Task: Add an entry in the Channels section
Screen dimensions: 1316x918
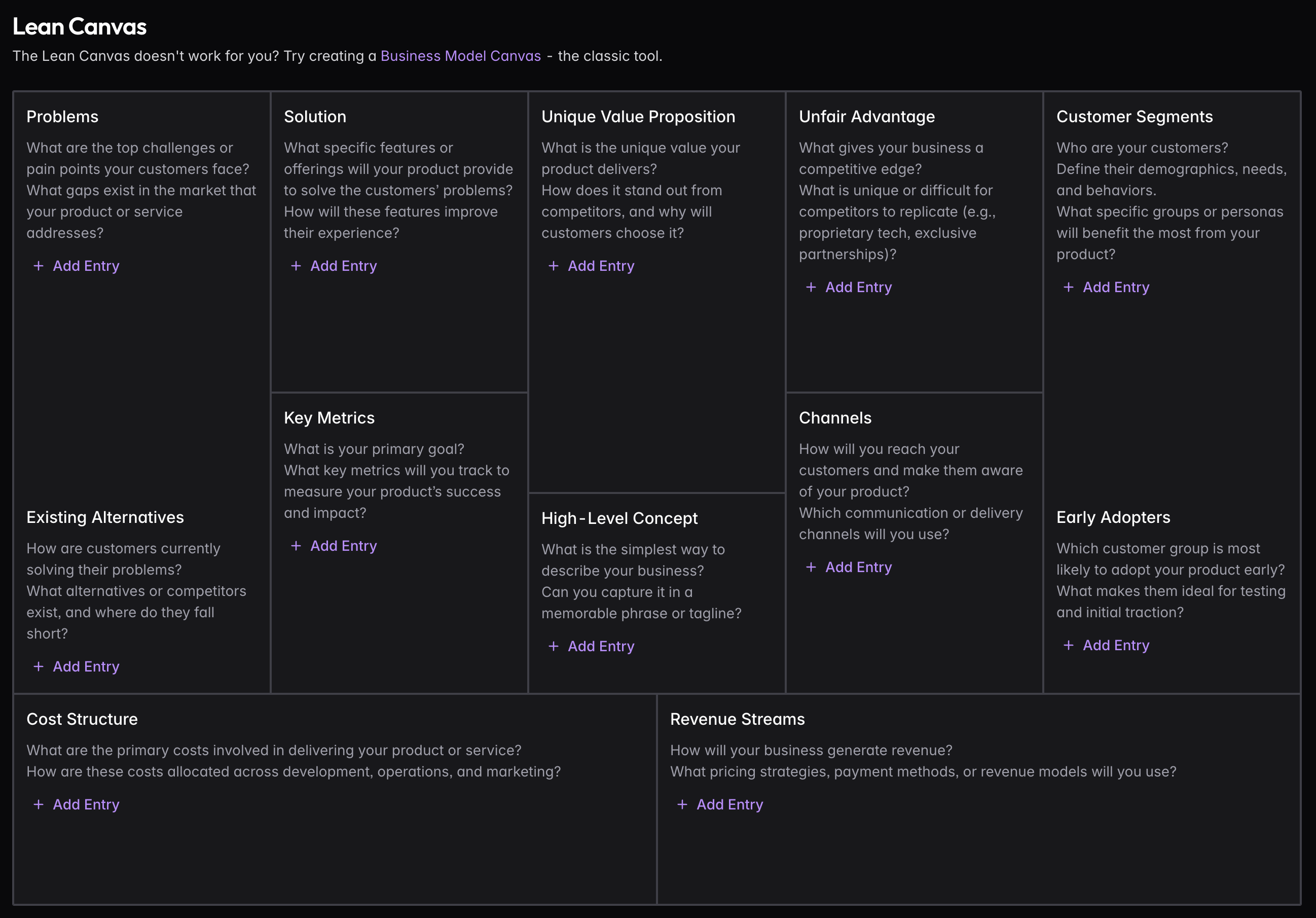Action: point(859,567)
